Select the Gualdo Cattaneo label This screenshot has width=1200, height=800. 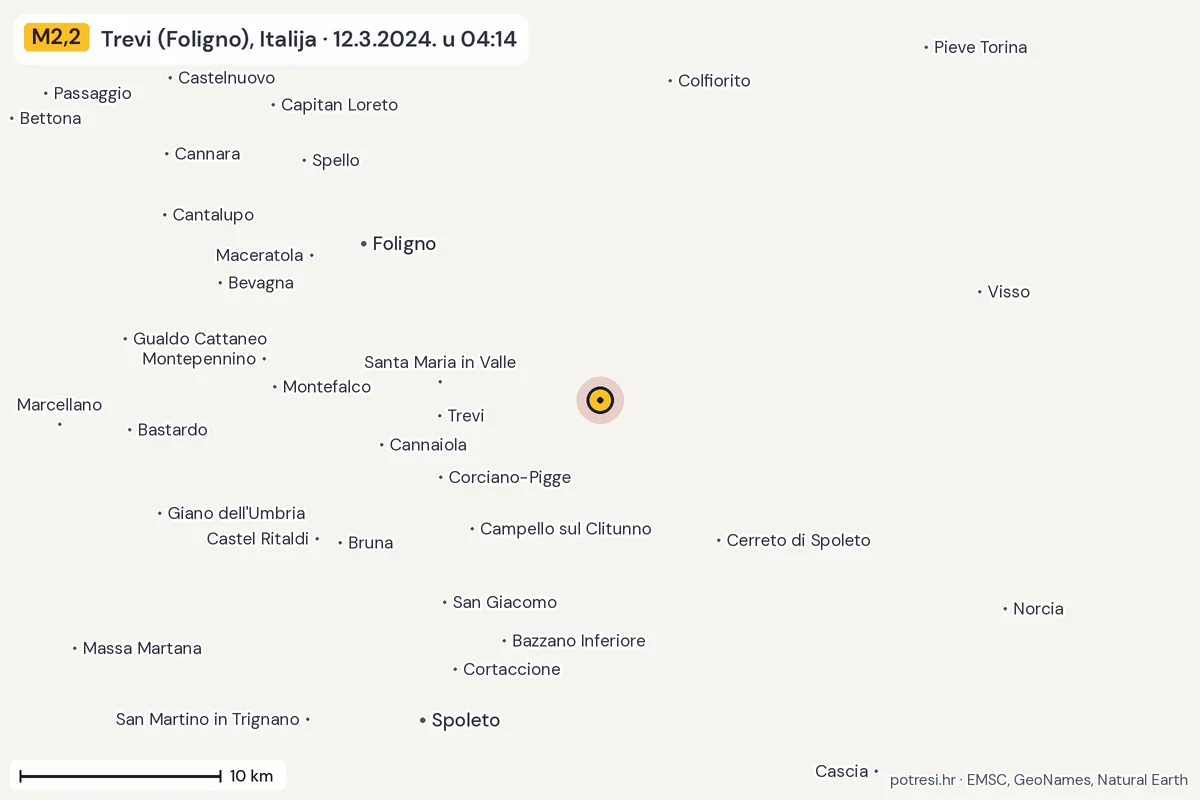[200, 339]
